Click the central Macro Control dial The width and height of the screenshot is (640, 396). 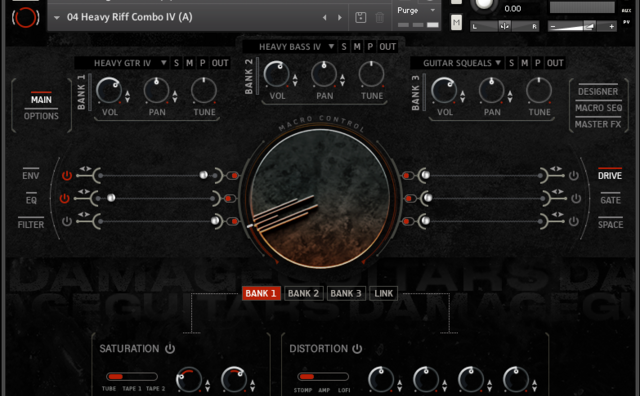point(320,199)
